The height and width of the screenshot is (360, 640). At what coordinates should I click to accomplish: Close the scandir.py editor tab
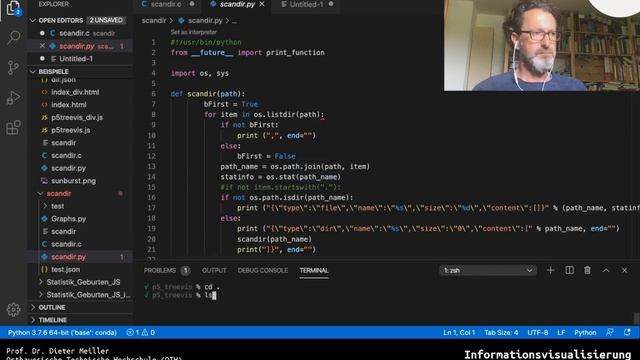click(262, 4)
